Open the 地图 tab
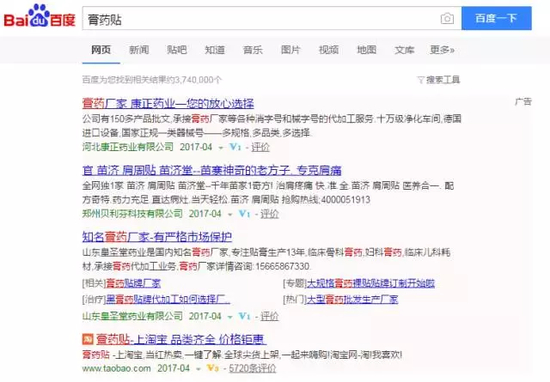This screenshot has height=382, width=550. [x=366, y=50]
